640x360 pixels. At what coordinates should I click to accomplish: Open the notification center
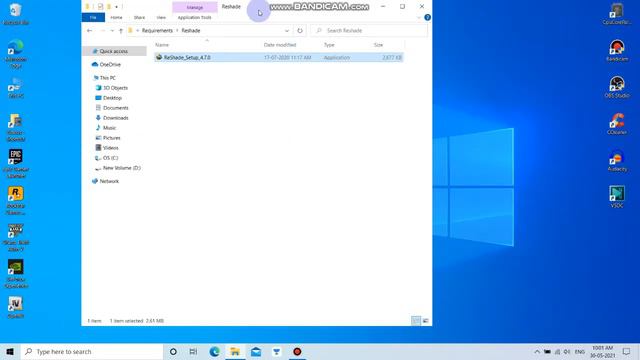point(627,351)
